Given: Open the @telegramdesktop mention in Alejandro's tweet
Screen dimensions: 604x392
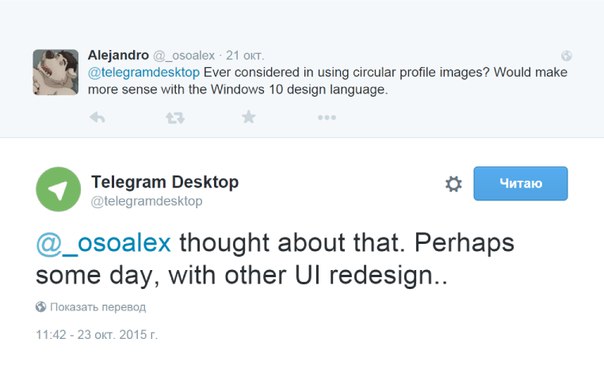Looking at the screenshot, I should (144, 72).
